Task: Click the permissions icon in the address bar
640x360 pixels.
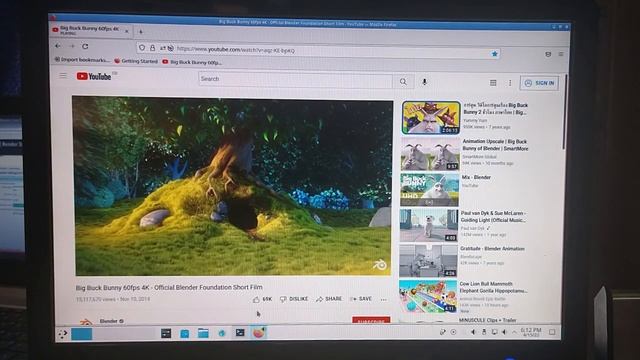Action: click(x=163, y=48)
